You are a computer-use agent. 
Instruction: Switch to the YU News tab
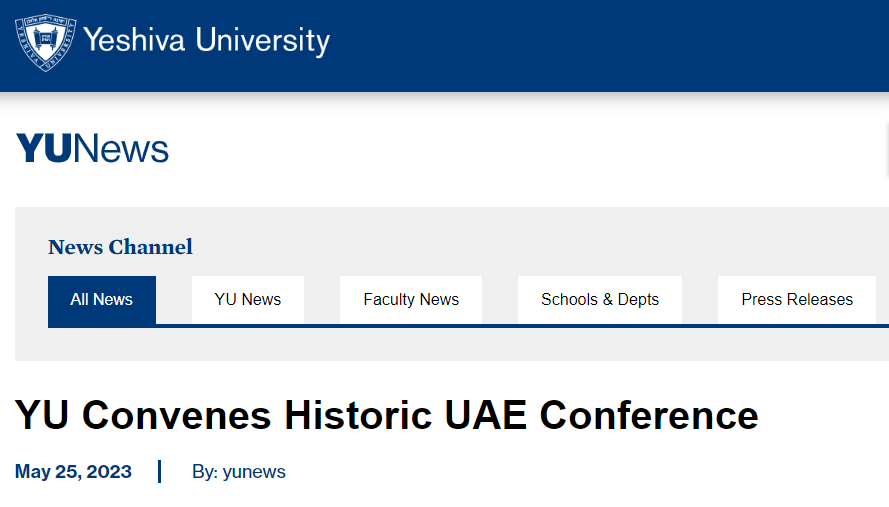(x=248, y=299)
